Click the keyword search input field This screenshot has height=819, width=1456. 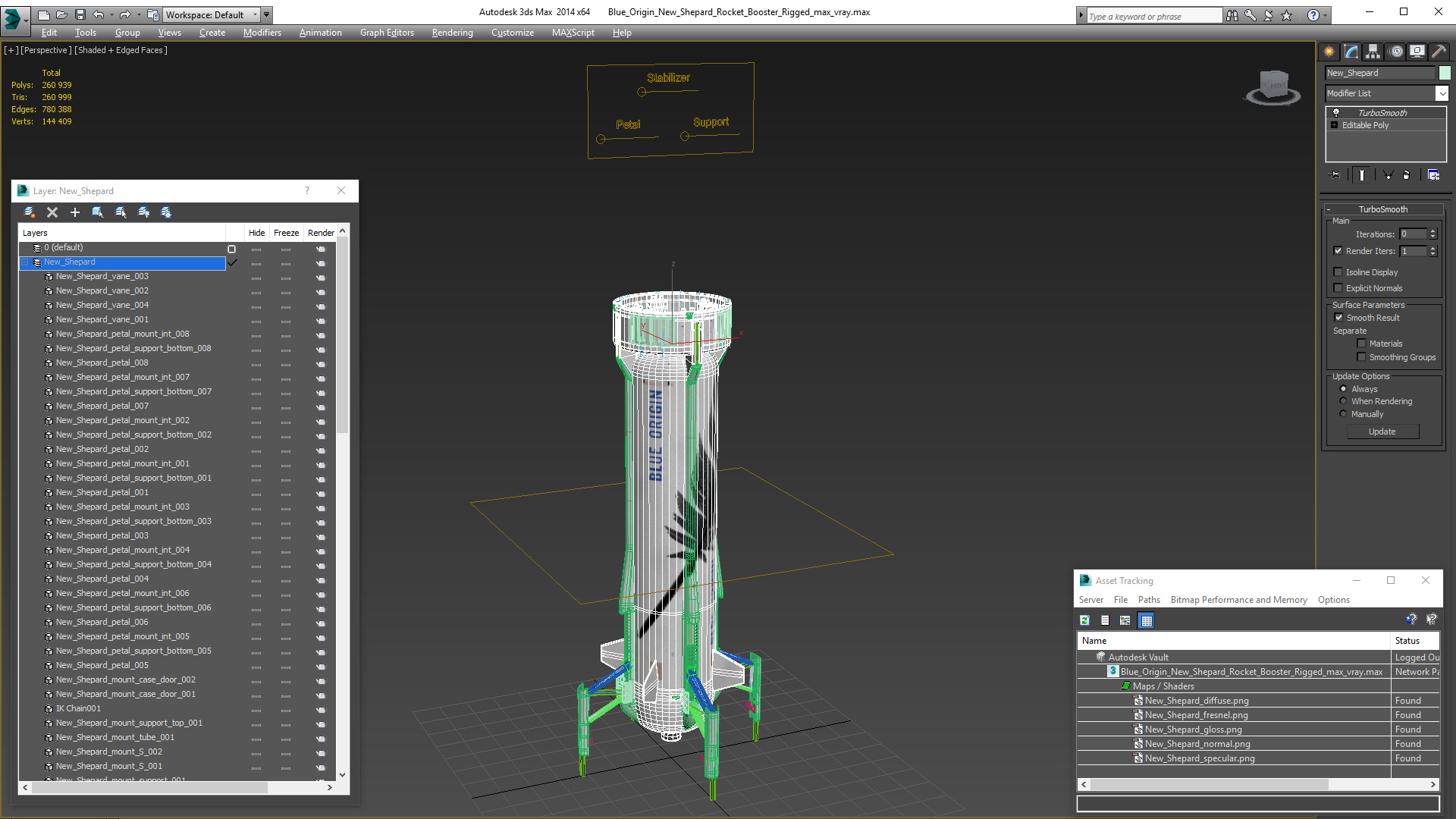click(1153, 16)
